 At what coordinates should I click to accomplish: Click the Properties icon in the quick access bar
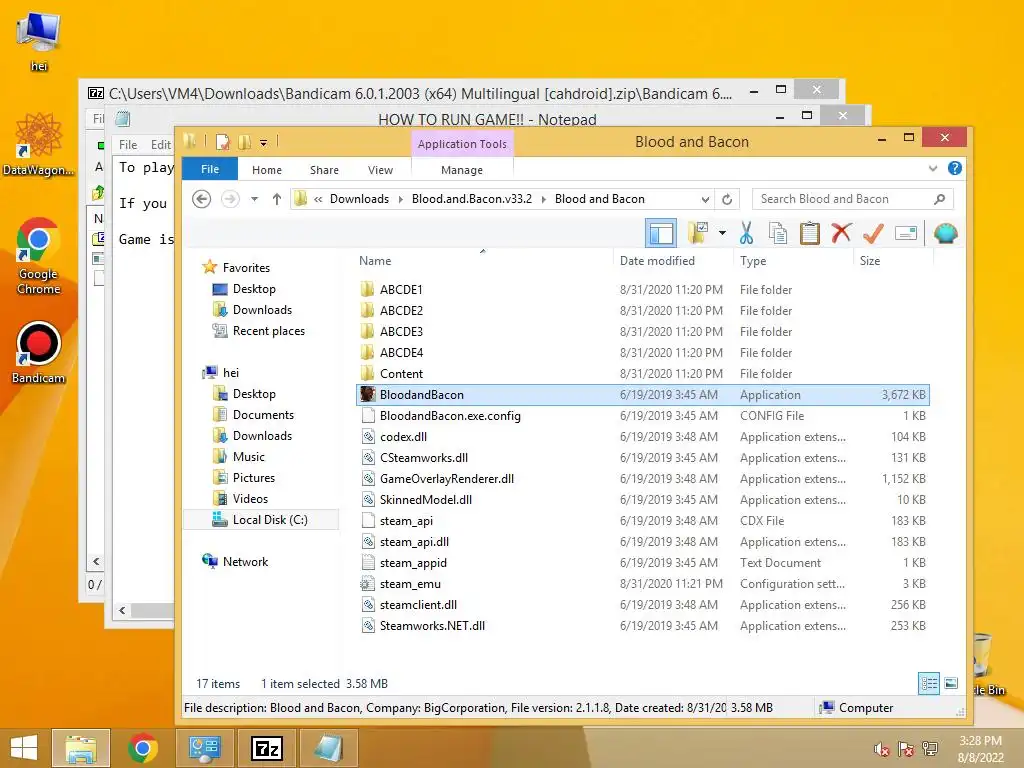click(x=223, y=142)
